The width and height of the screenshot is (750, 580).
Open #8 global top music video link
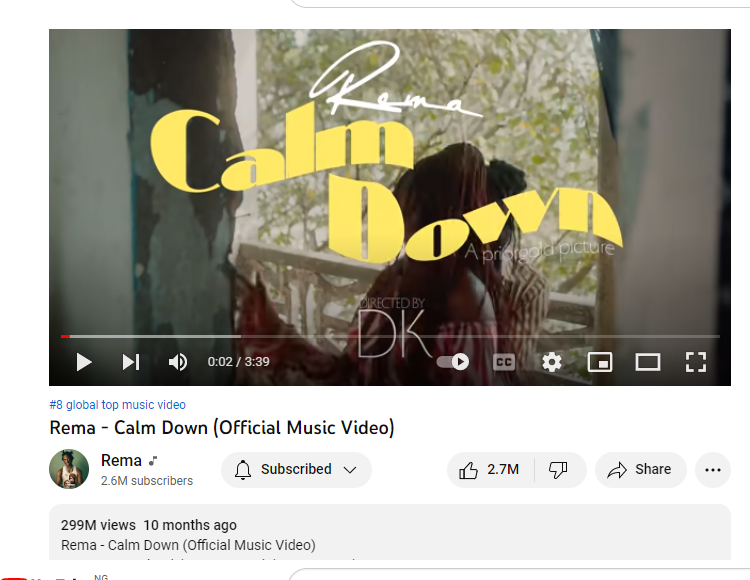(117, 405)
